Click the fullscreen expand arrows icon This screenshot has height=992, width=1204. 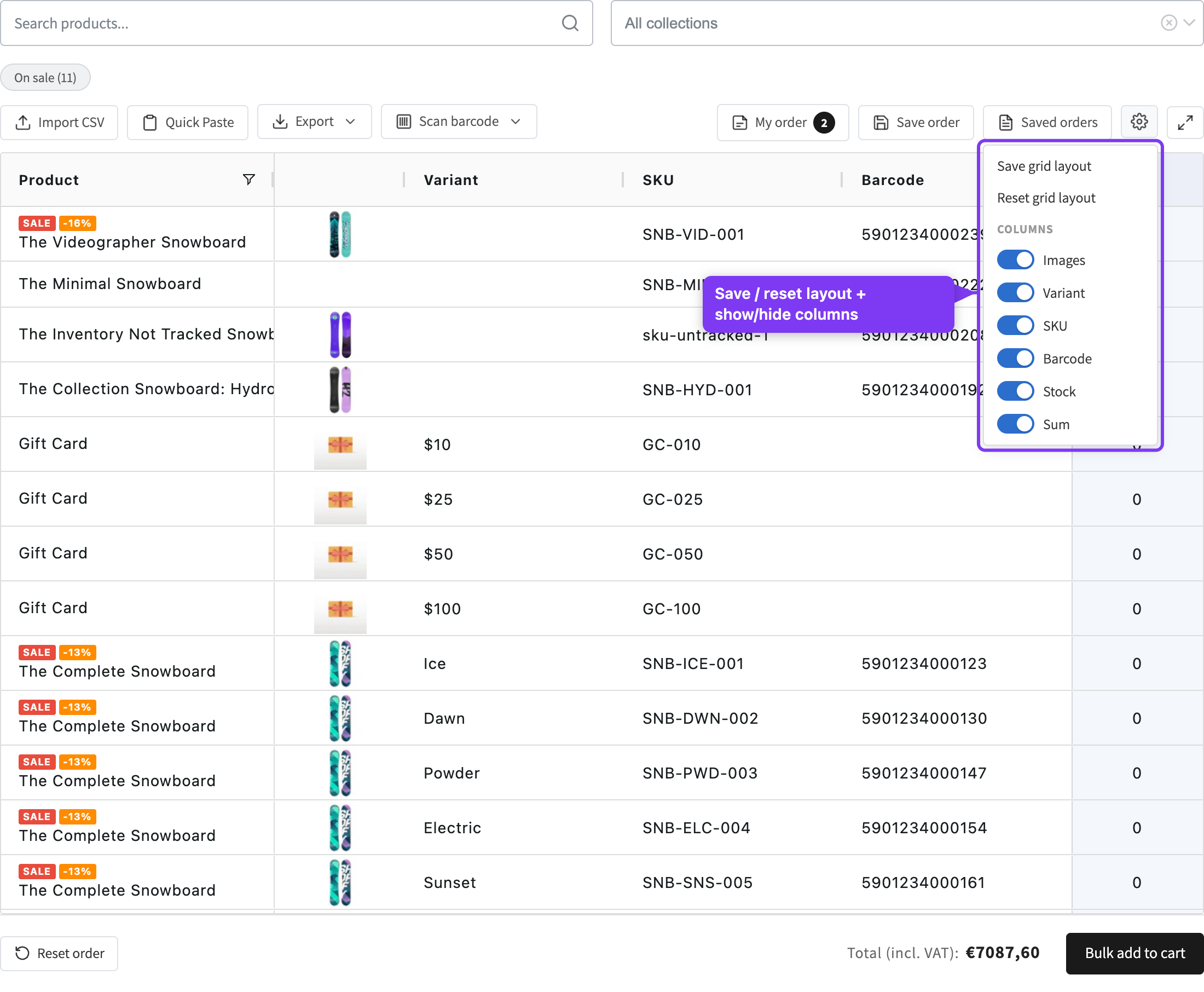pos(1185,122)
